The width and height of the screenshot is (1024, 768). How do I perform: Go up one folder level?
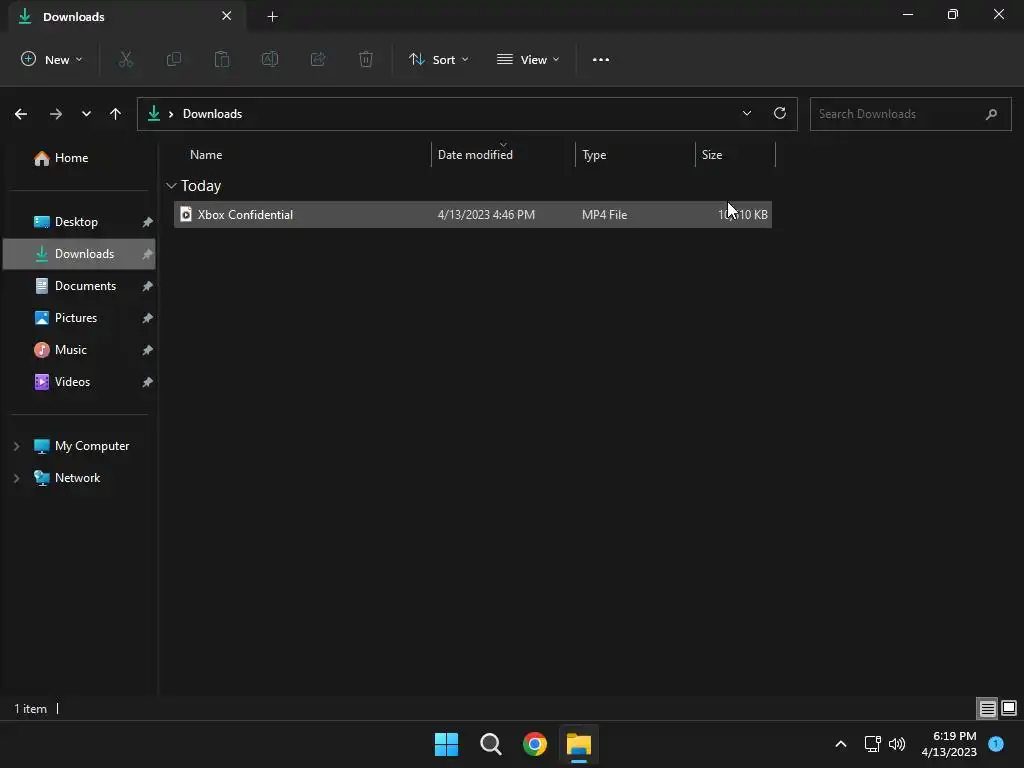(x=116, y=114)
